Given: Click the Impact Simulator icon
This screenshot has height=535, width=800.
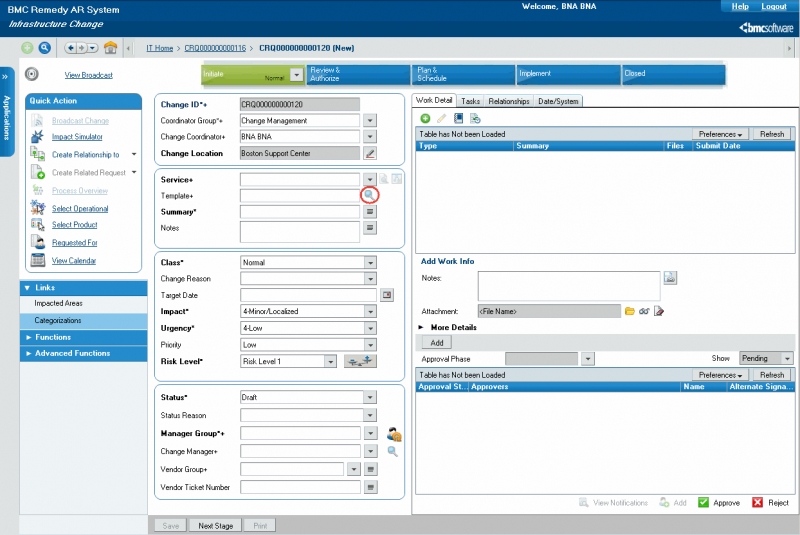Looking at the screenshot, I should 37,136.
